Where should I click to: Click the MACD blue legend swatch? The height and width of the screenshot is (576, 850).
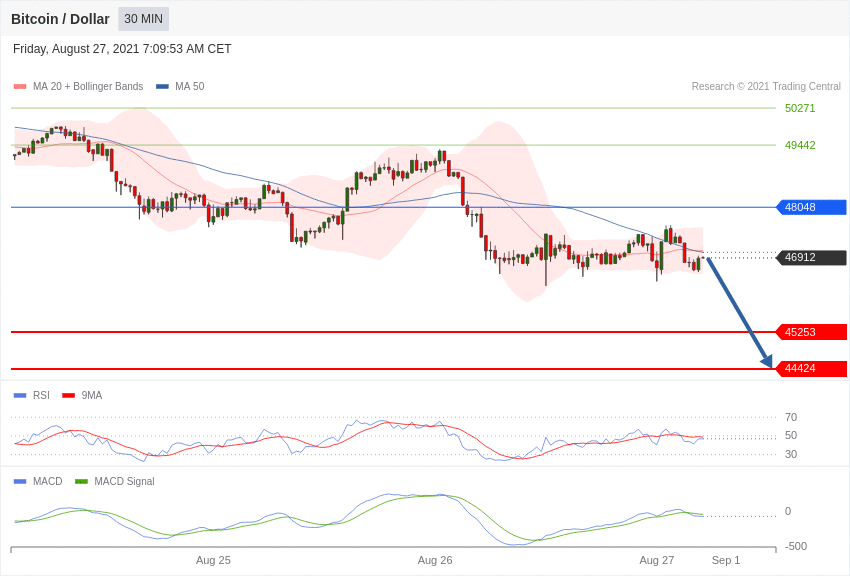pos(20,481)
